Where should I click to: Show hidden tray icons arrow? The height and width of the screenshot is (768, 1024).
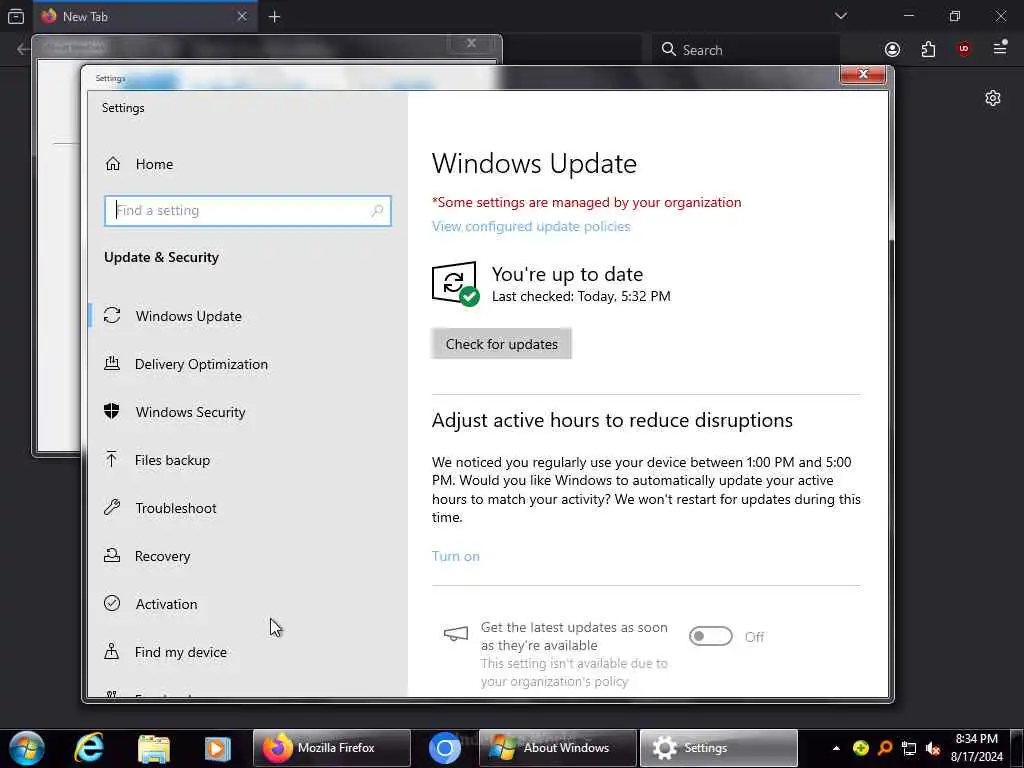click(836, 748)
